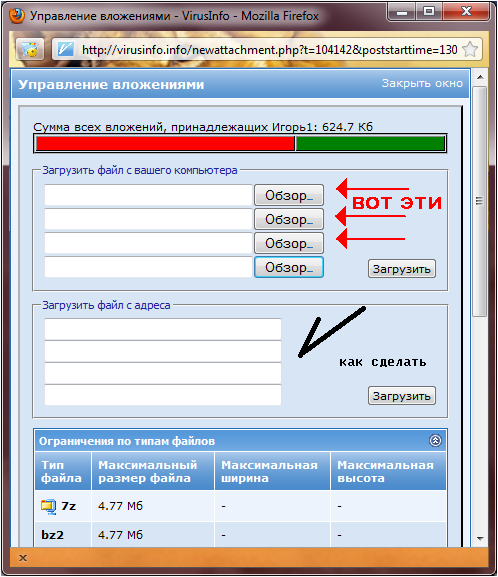Close the add-on bar with the x

point(23,558)
